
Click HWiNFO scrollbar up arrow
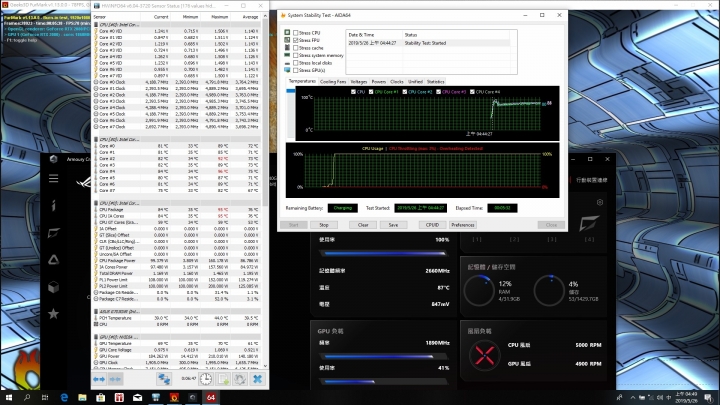(x=265, y=16)
